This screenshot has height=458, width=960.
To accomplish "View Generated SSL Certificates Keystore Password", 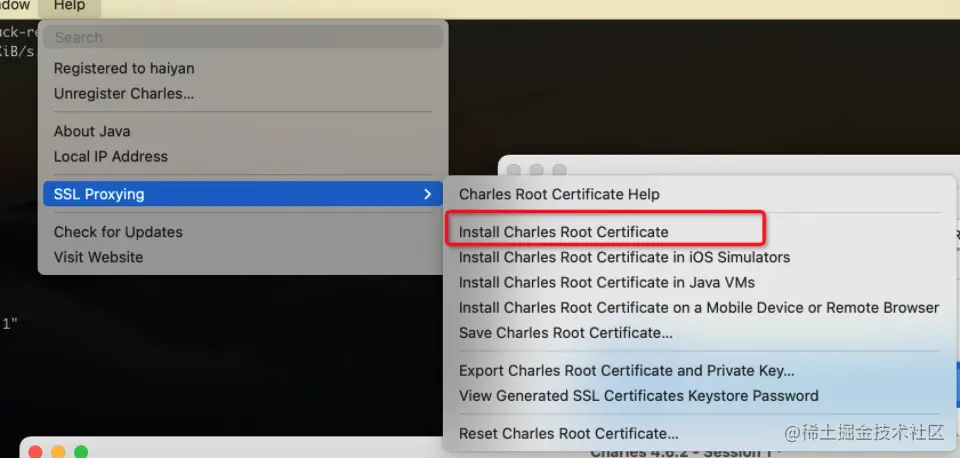I will pos(699,396).
